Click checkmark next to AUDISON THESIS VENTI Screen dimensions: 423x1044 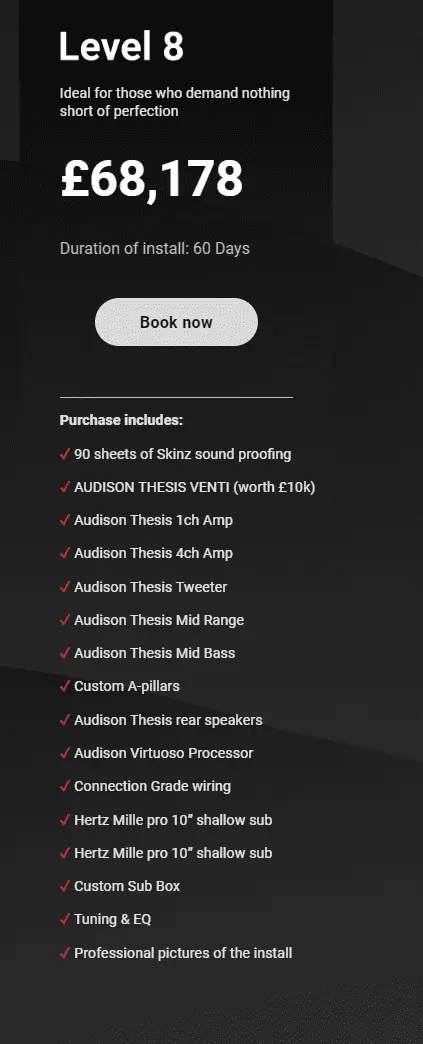pyautogui.click(x=65, y=487)
